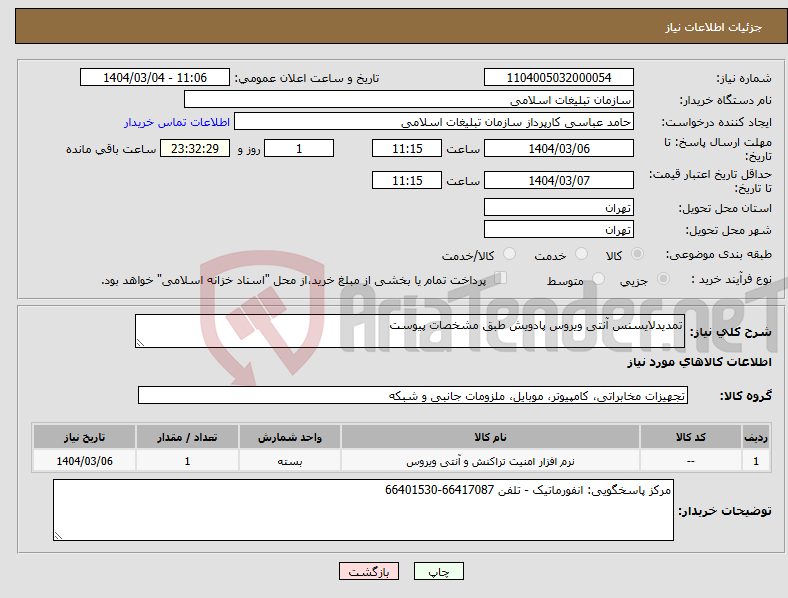Click the اطلاعات کالاهای مورد نیاز heading
The image size is (788, 598).
[x=699, y=362]
